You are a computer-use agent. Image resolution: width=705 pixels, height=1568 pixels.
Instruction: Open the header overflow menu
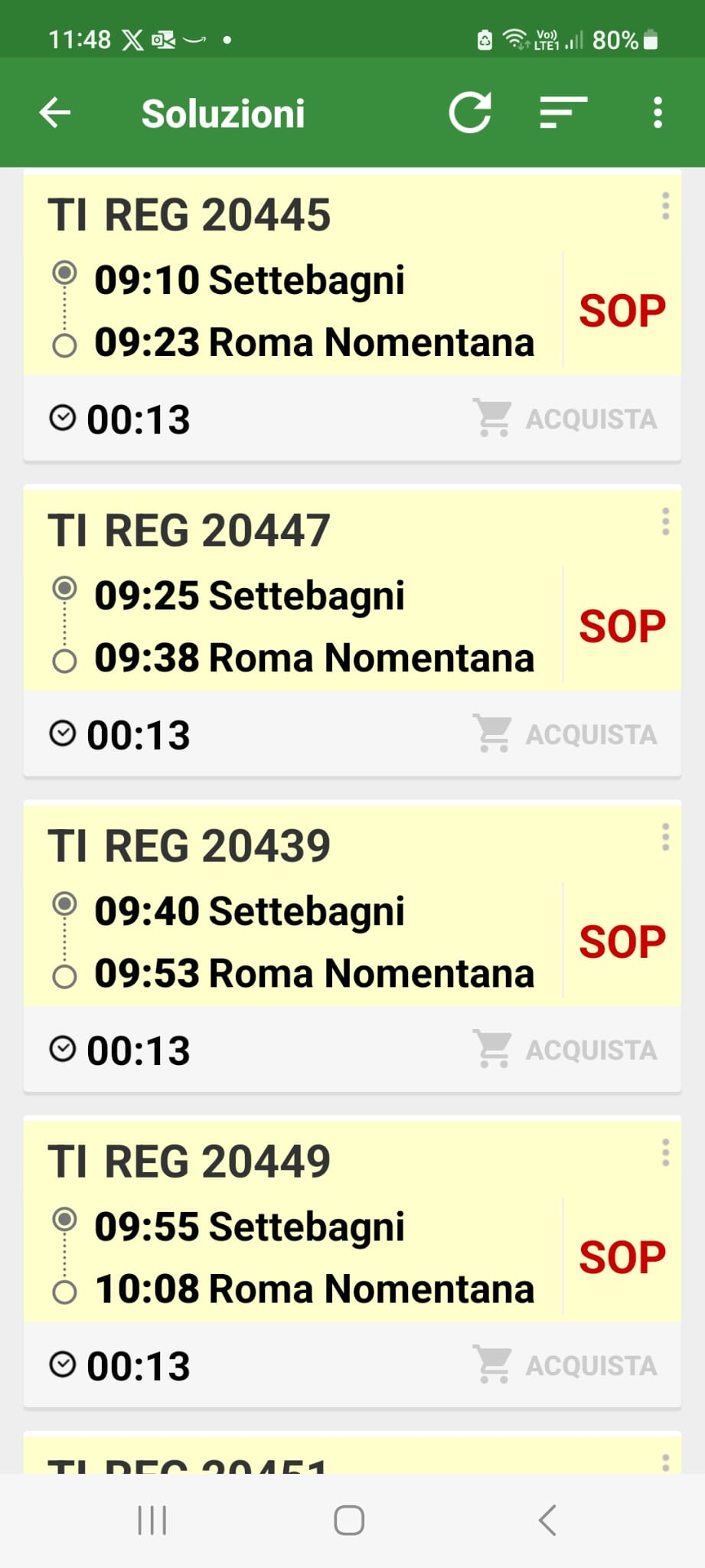658,113
